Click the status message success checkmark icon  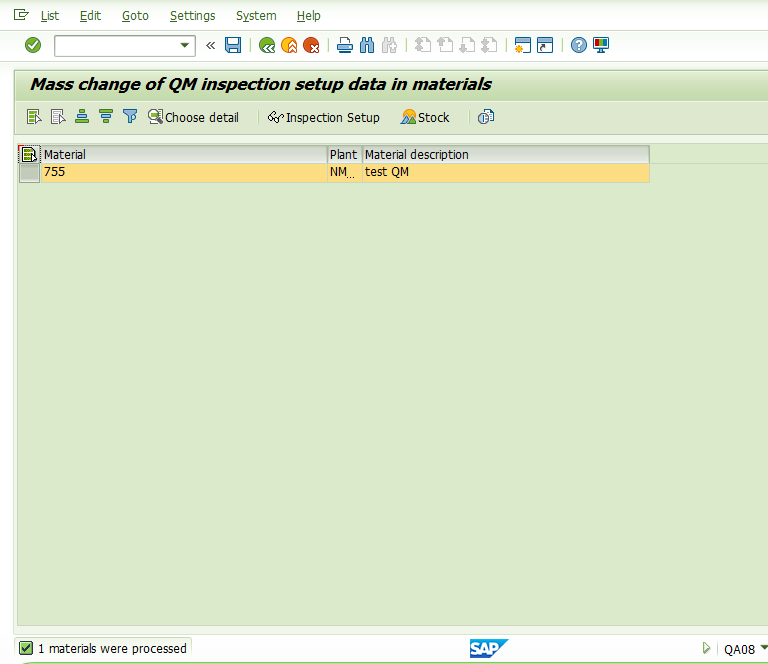coord(26,648)
